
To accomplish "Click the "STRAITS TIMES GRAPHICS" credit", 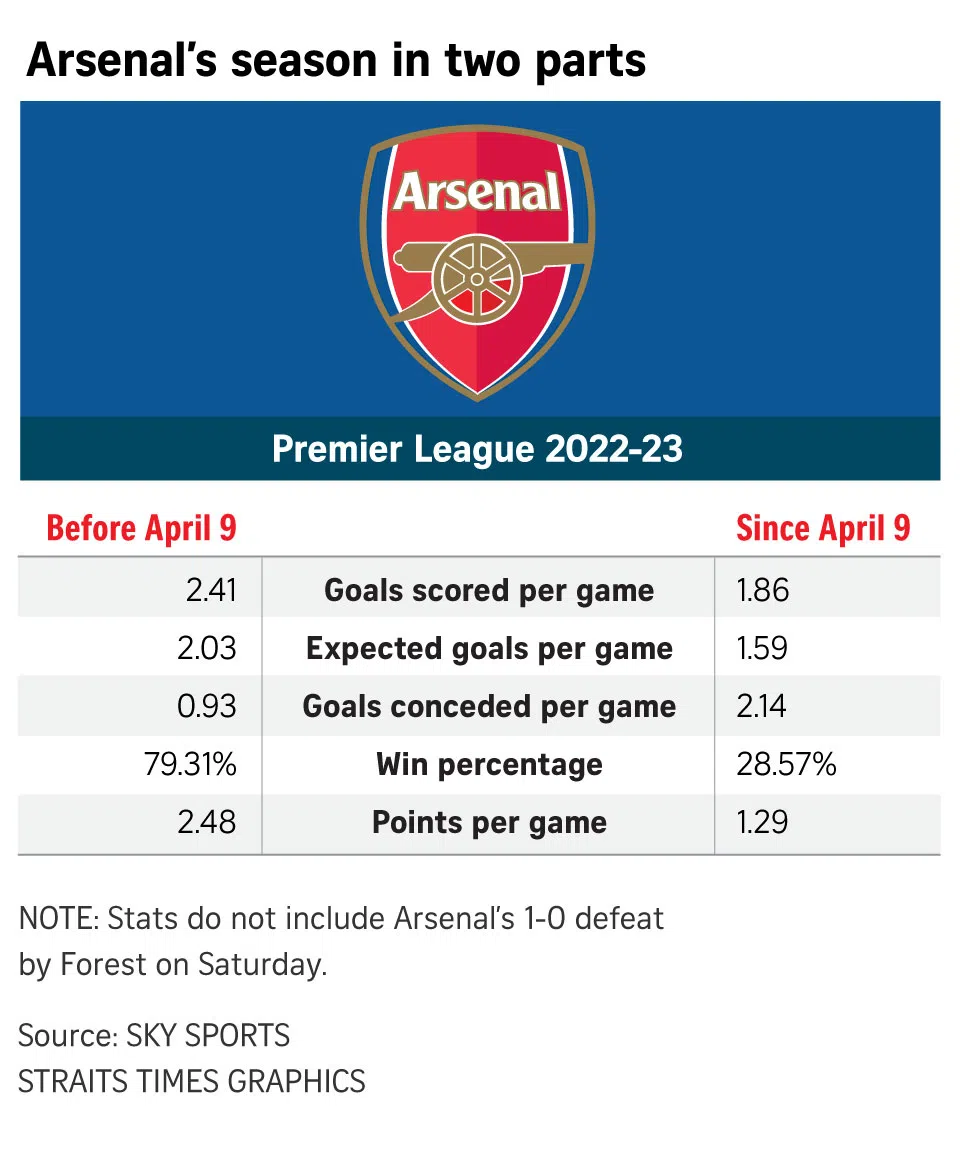I will [192, 1081].
